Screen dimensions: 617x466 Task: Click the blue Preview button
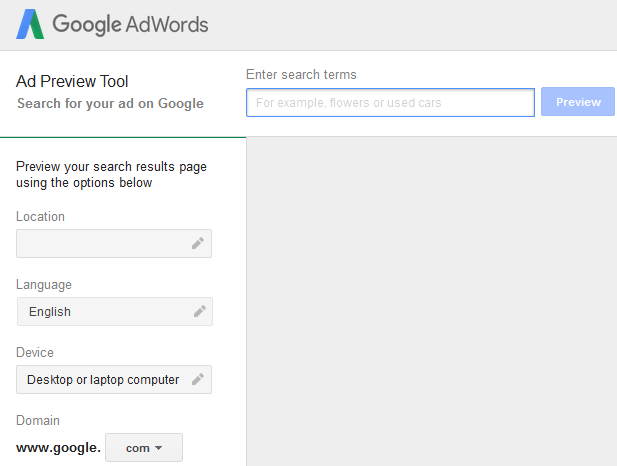[578, 102]
